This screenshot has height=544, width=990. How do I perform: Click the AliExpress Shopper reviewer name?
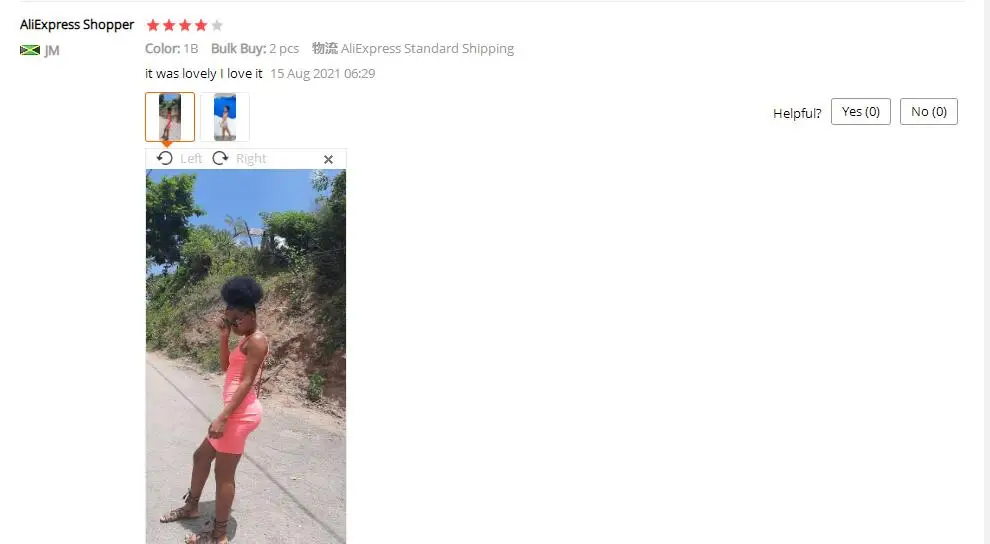coord(77,25)
